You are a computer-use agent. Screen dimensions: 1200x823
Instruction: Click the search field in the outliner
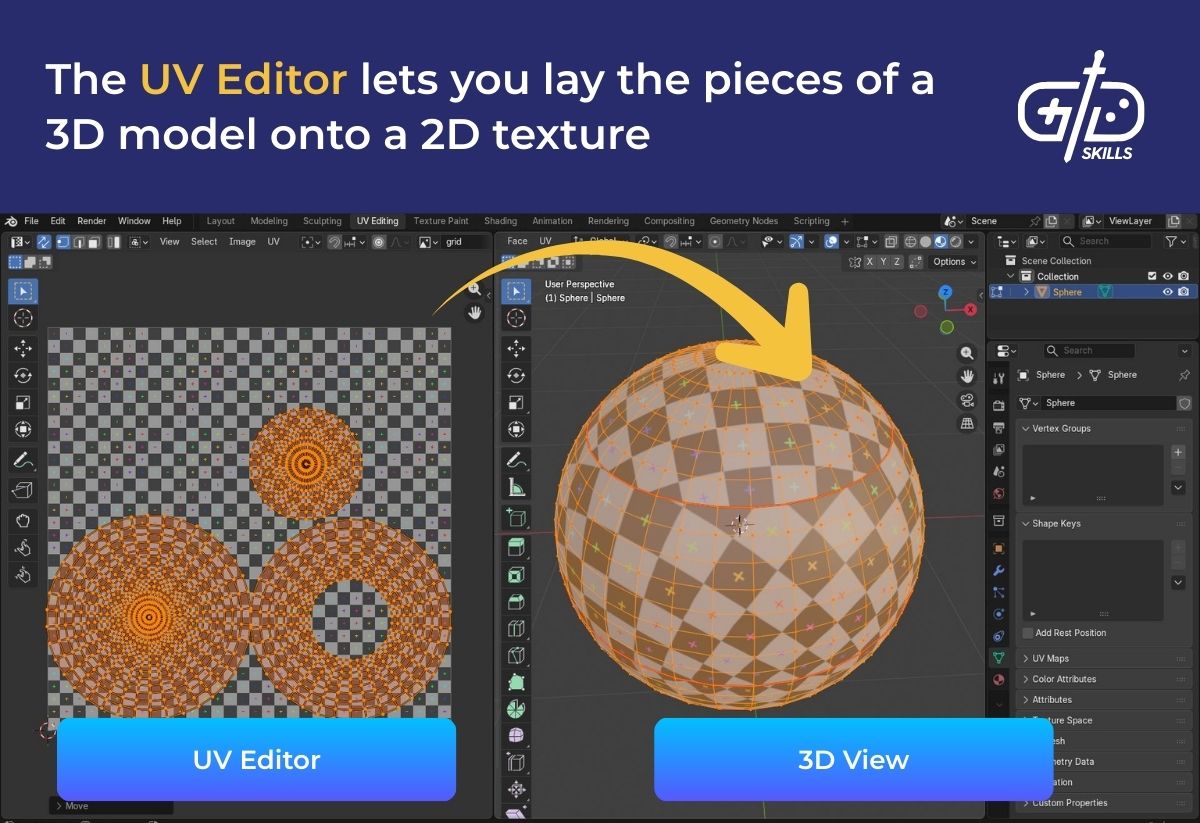(x=1105, y=241)
